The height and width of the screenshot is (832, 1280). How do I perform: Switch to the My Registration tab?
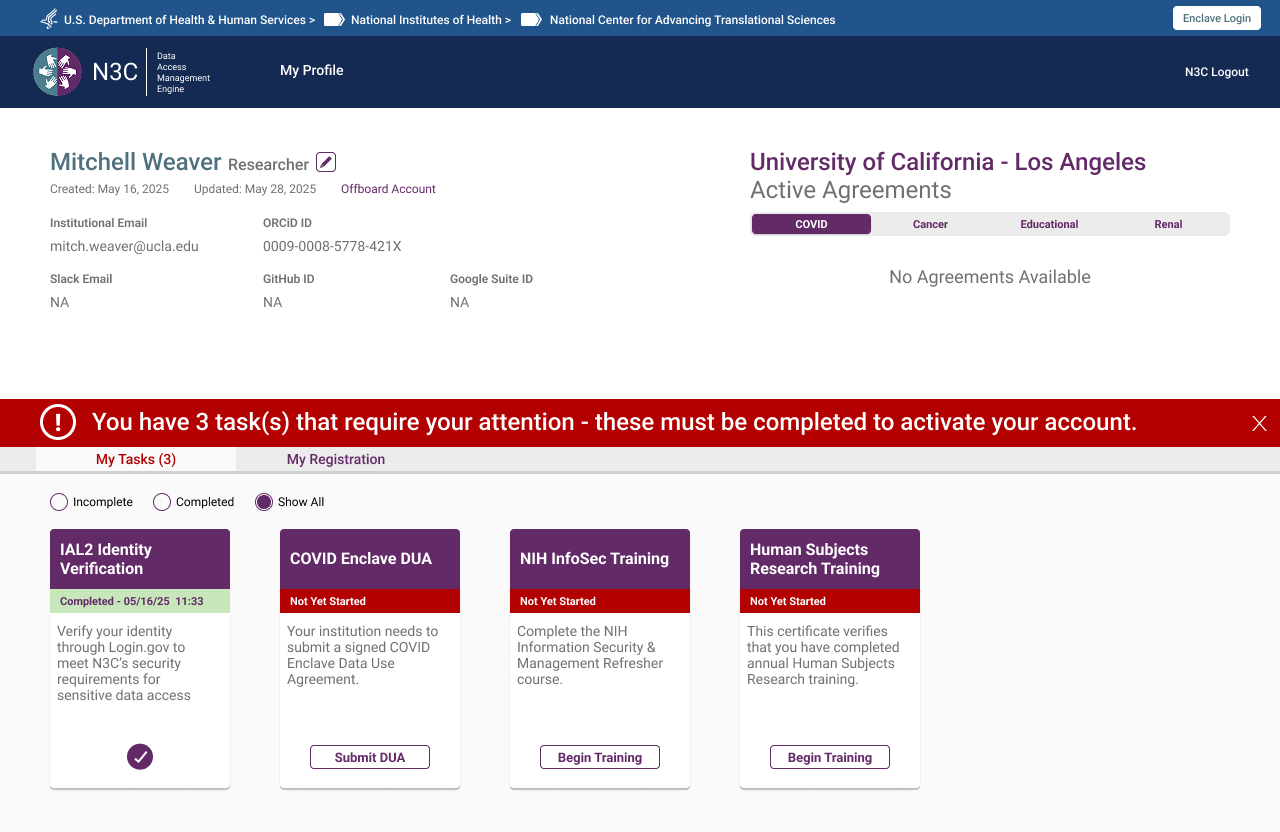pos(335,459)
